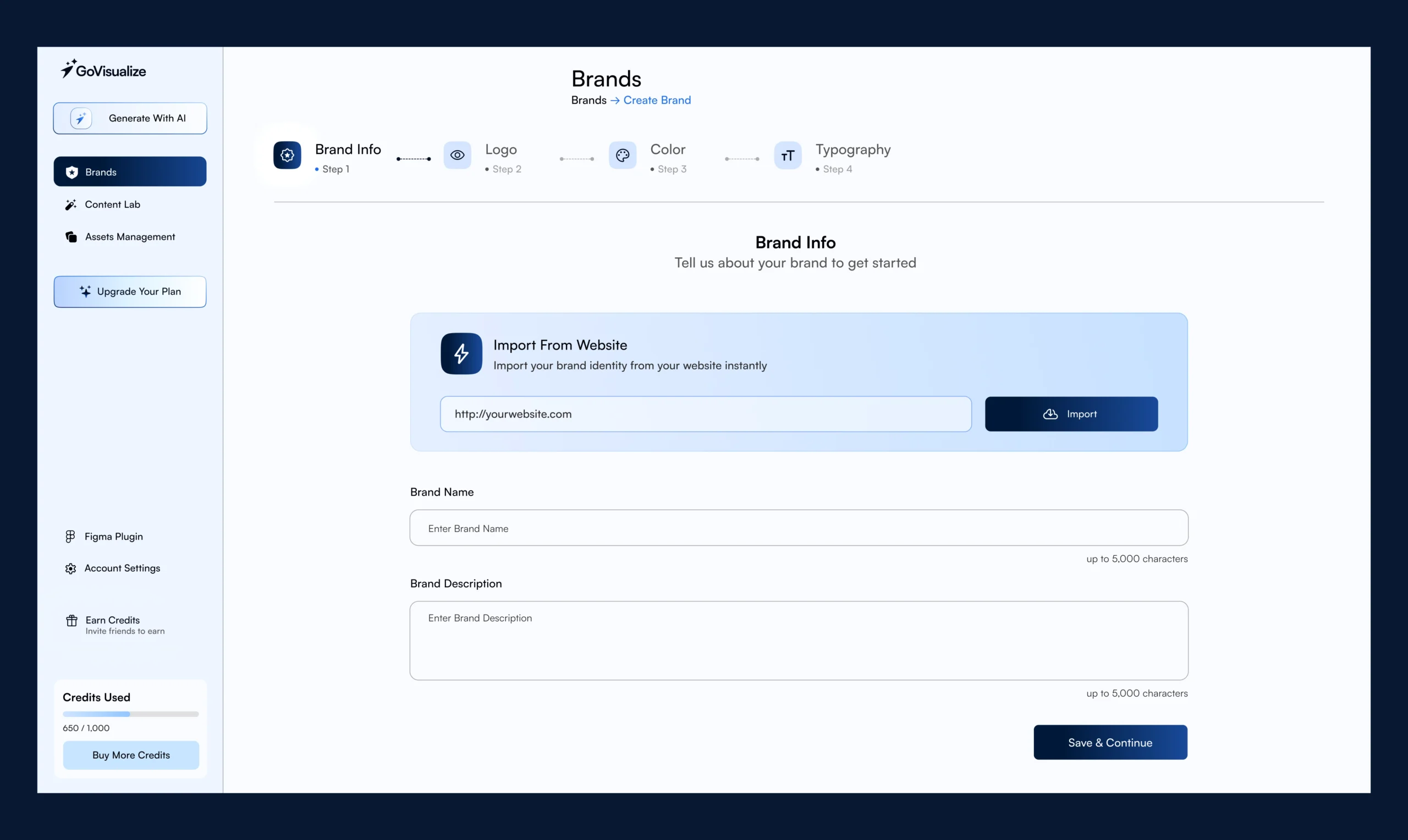Click Buy More Credits button
Image resolution: width=1408 pixels, height=840 pixels.
click(131, 755)
